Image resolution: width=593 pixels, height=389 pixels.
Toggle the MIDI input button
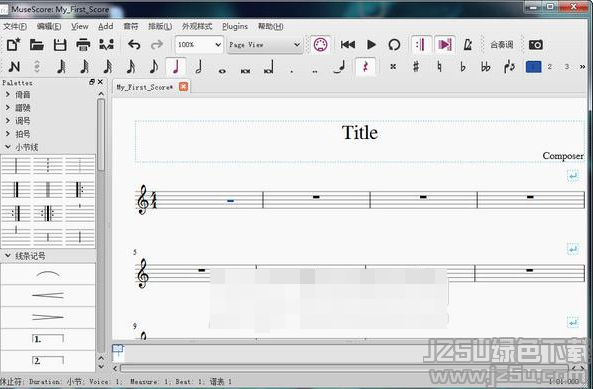pyautogui.click(x=320, y=45)
